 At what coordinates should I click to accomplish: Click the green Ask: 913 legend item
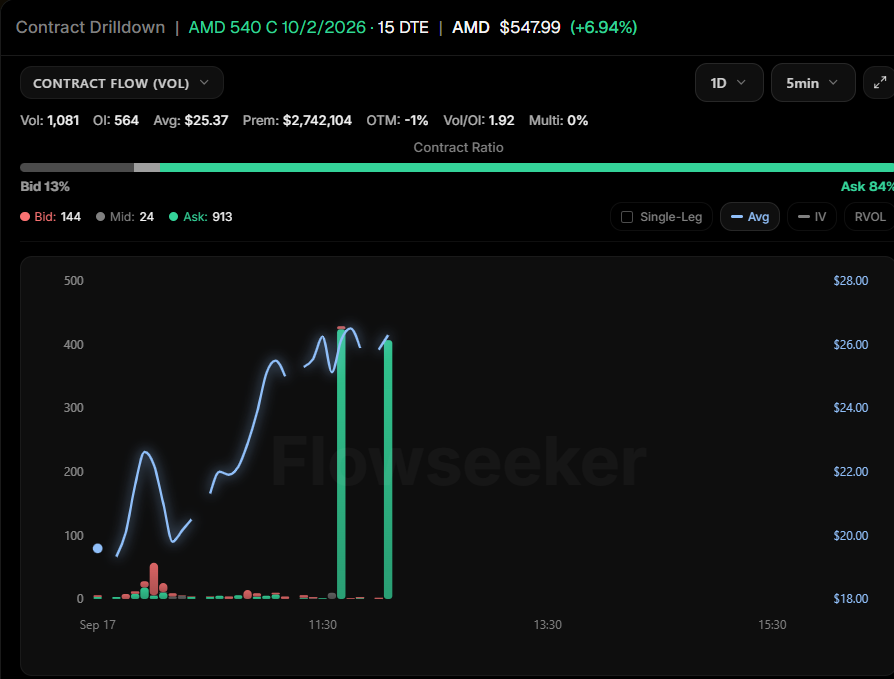pyautogui.click(x=201, y=217)
